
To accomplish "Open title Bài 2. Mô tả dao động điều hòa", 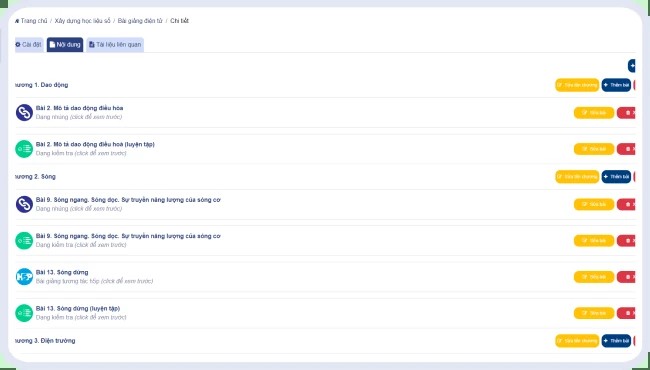I will tap(79, 108).
